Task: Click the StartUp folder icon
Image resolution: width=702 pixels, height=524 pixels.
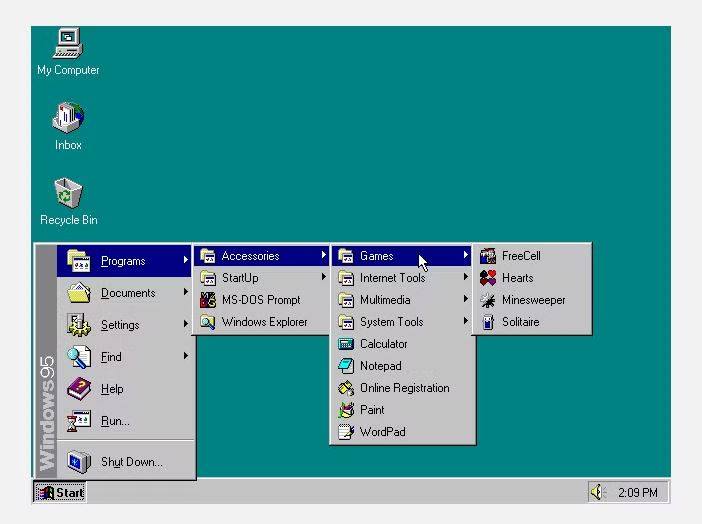Action: pos(208,278)
